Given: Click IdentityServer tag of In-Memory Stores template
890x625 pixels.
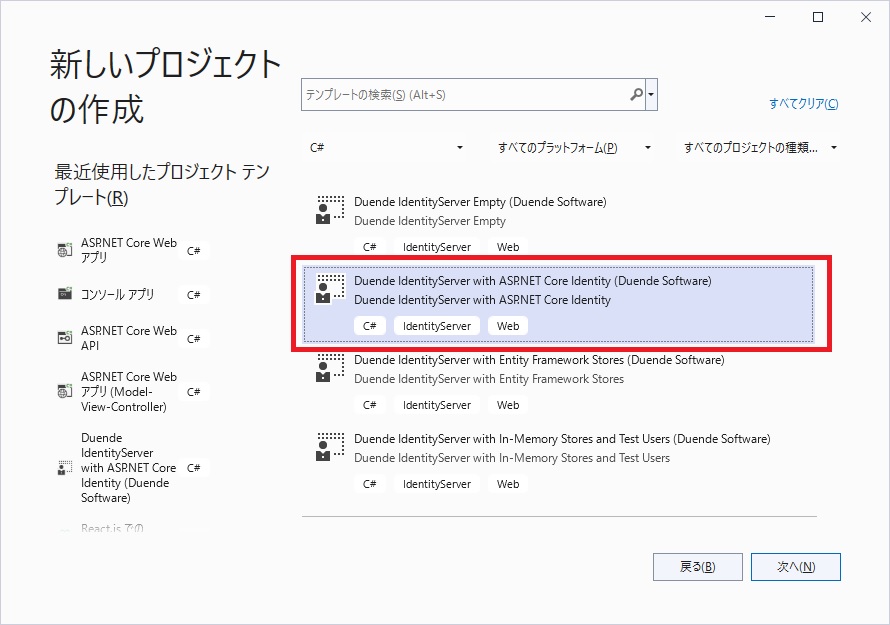Looking at the screenshot, I should pyautogui.click(x=436, y=484).
